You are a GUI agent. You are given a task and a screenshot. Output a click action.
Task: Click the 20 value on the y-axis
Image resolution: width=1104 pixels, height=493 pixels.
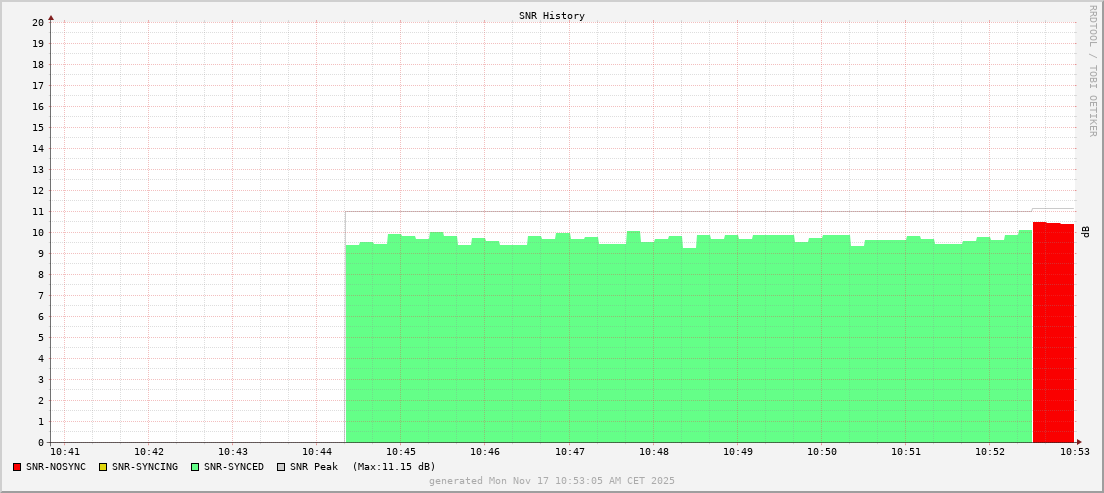pos(37,22)
